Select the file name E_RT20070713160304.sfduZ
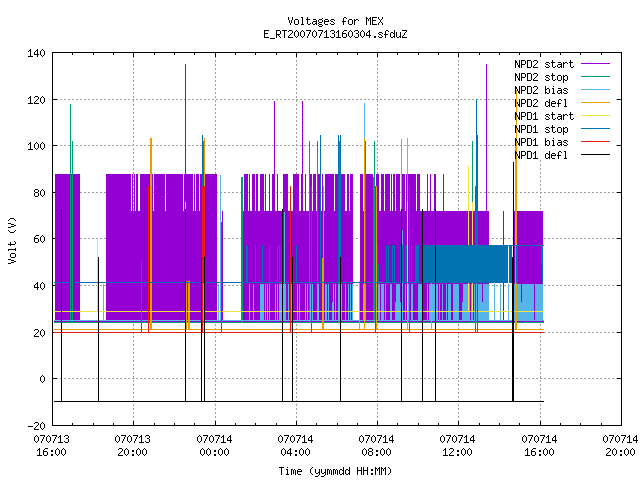This screenshot has width=640, height=480. tap(335, 34)
